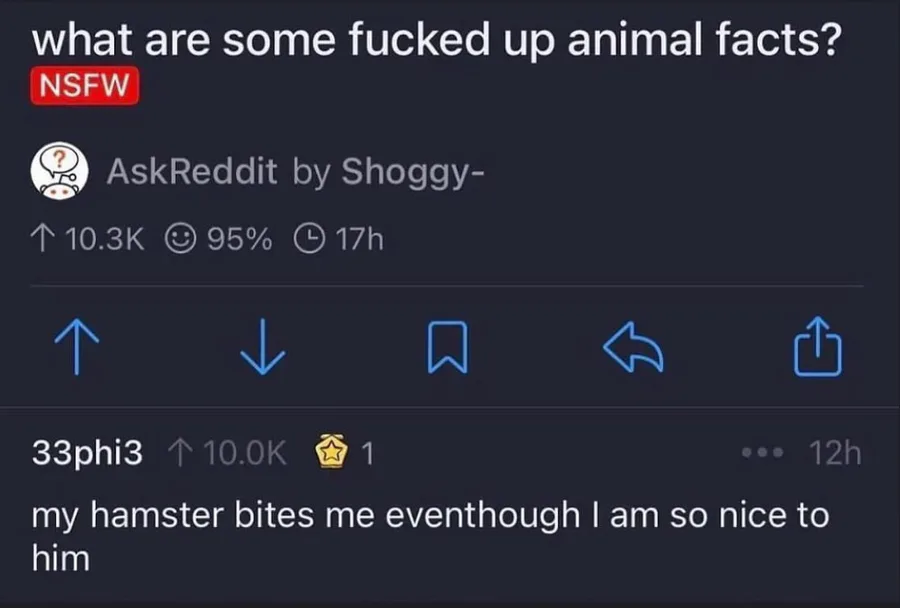Click the gold award icon on comment
Viewport: 900px width, 608px height.
coord(332,452)
